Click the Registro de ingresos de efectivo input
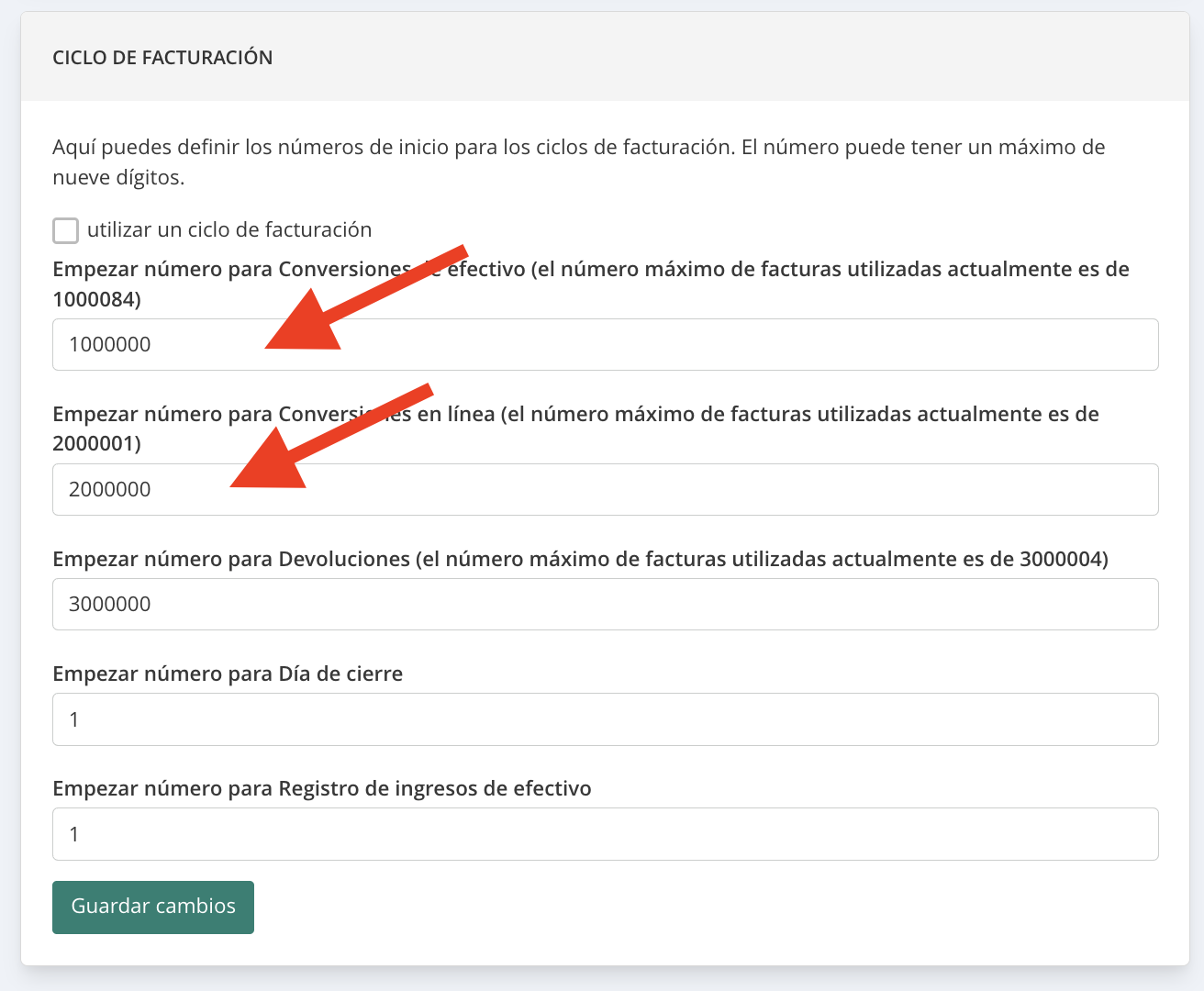Image resolution: width=1204 pixels, height=991 pixels. click(606, 834)
